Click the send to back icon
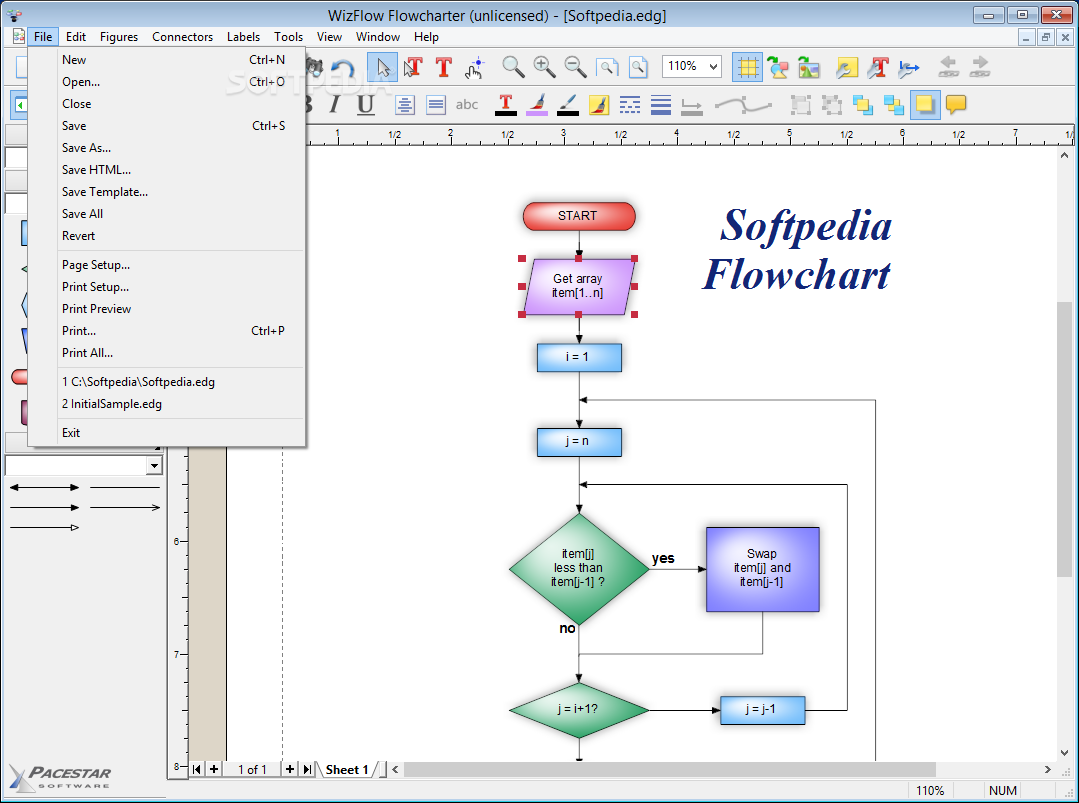 [x=893, y=105]
